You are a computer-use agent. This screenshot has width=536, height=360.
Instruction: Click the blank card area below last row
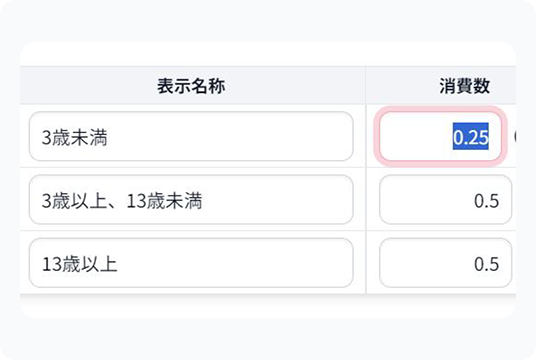pos(268,306)
